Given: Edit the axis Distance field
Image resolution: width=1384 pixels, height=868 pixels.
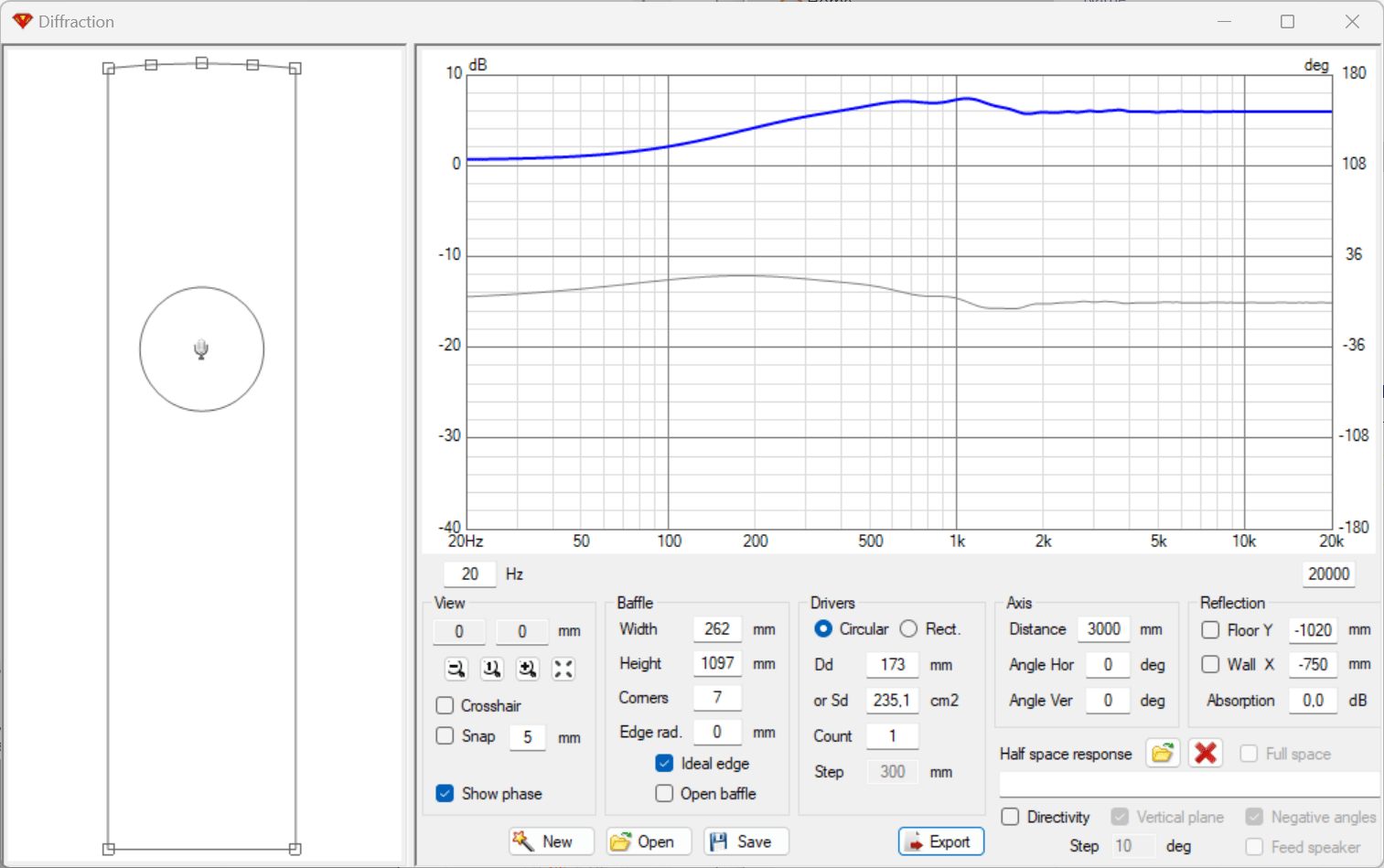Looking at the screenshot, I should pyautogui.click(x=1104, y=629).
